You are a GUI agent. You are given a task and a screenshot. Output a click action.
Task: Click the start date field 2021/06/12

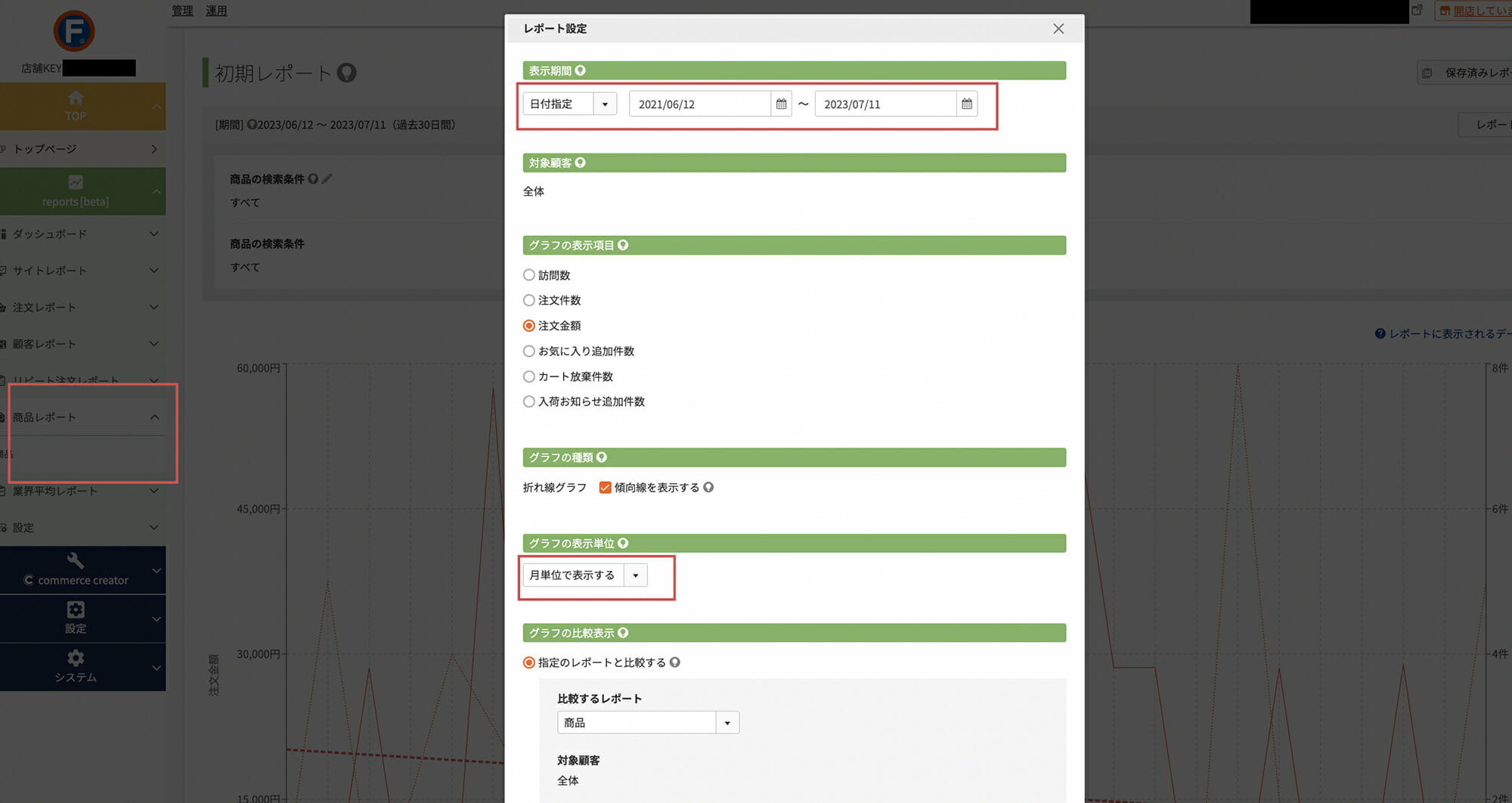coord(699,104)
